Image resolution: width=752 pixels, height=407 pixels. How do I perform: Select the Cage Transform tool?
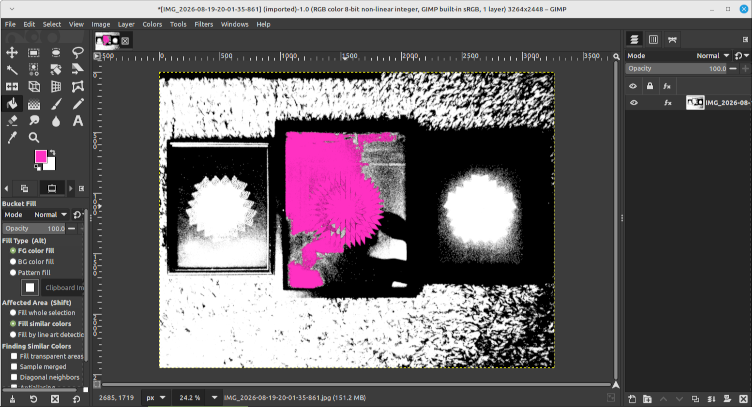click(x=78, y=87)
